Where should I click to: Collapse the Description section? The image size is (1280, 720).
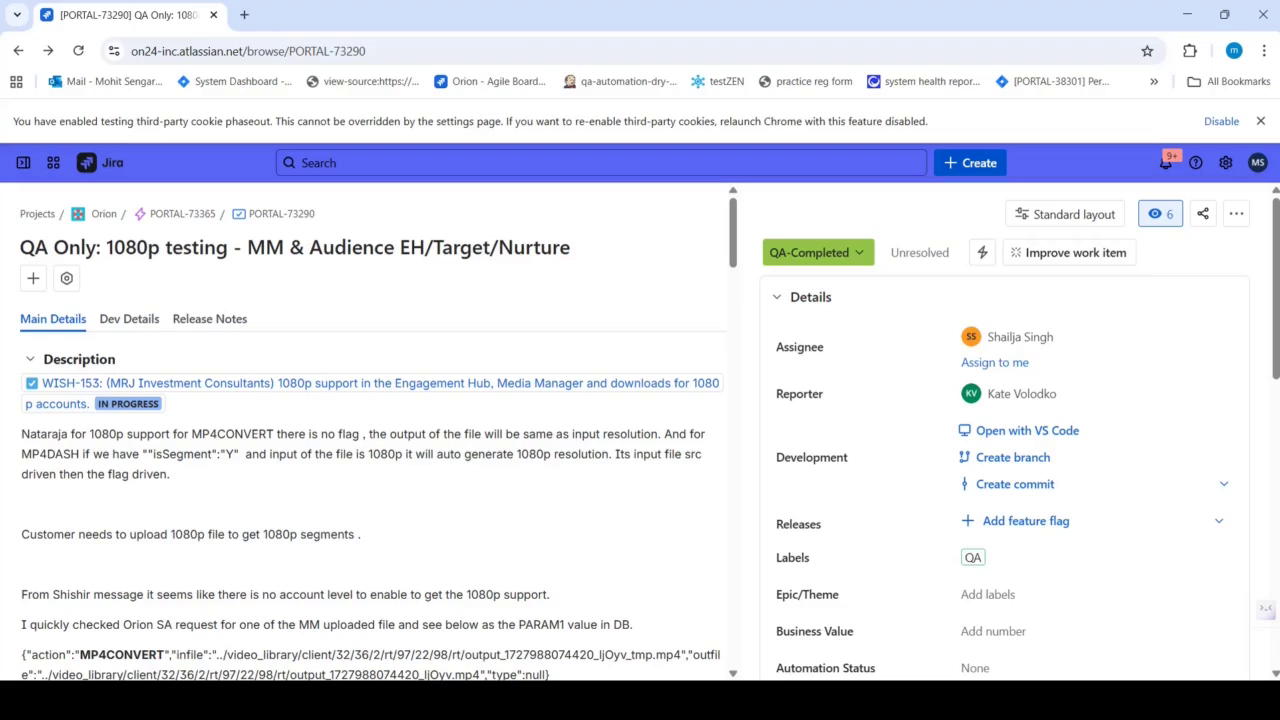[30, 359]
